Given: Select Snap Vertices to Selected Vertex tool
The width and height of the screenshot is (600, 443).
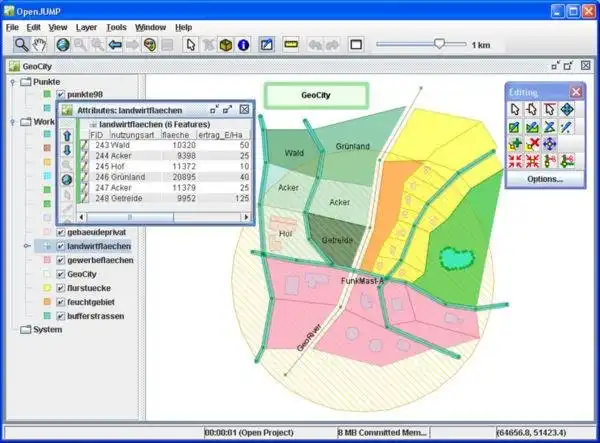Looking at the screenshot, I should (532, 161).
